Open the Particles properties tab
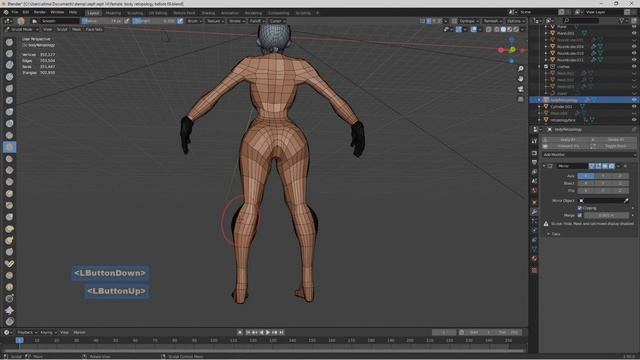The image size is (640, 360). (534, 221)
